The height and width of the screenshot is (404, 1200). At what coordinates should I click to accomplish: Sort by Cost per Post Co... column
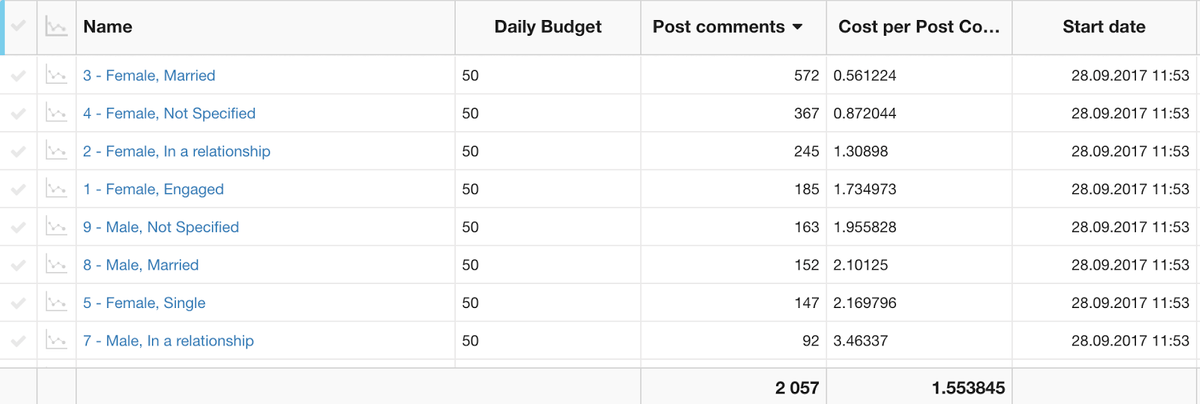point(918,28)
